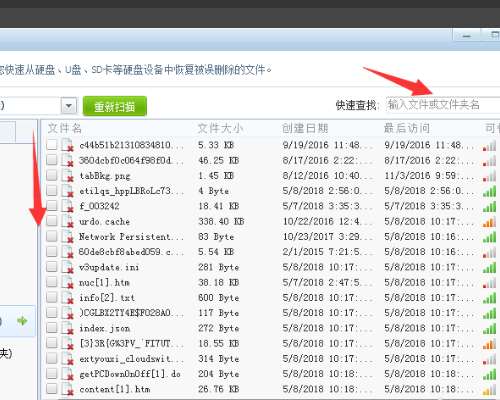The width and height of the screenshot is (500, 400).
Task: Tick the checkbox for nuc[1].htm
Action: pos(52,282)
